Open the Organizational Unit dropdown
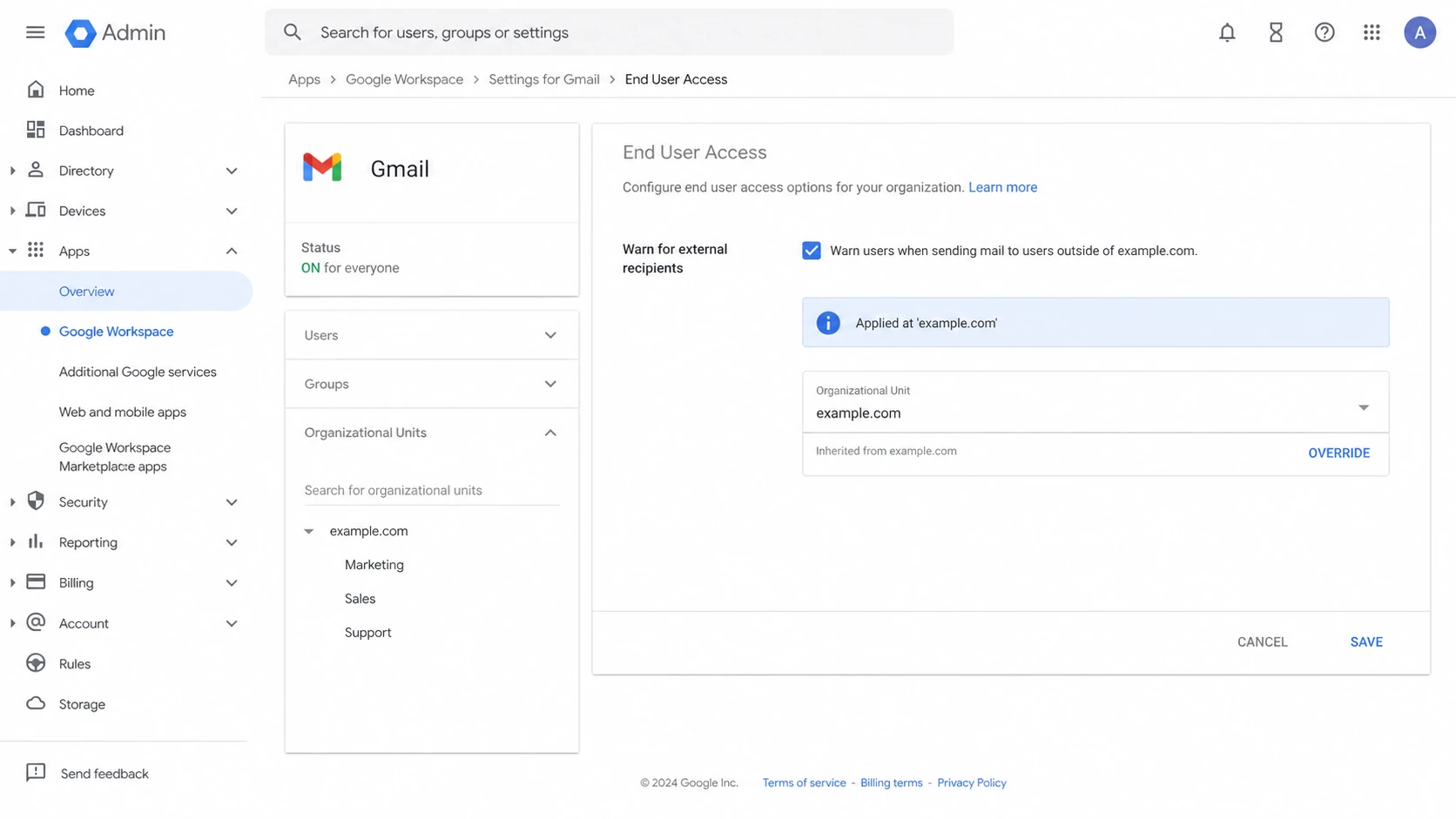1456x819 pixels. pos(1095,402)
